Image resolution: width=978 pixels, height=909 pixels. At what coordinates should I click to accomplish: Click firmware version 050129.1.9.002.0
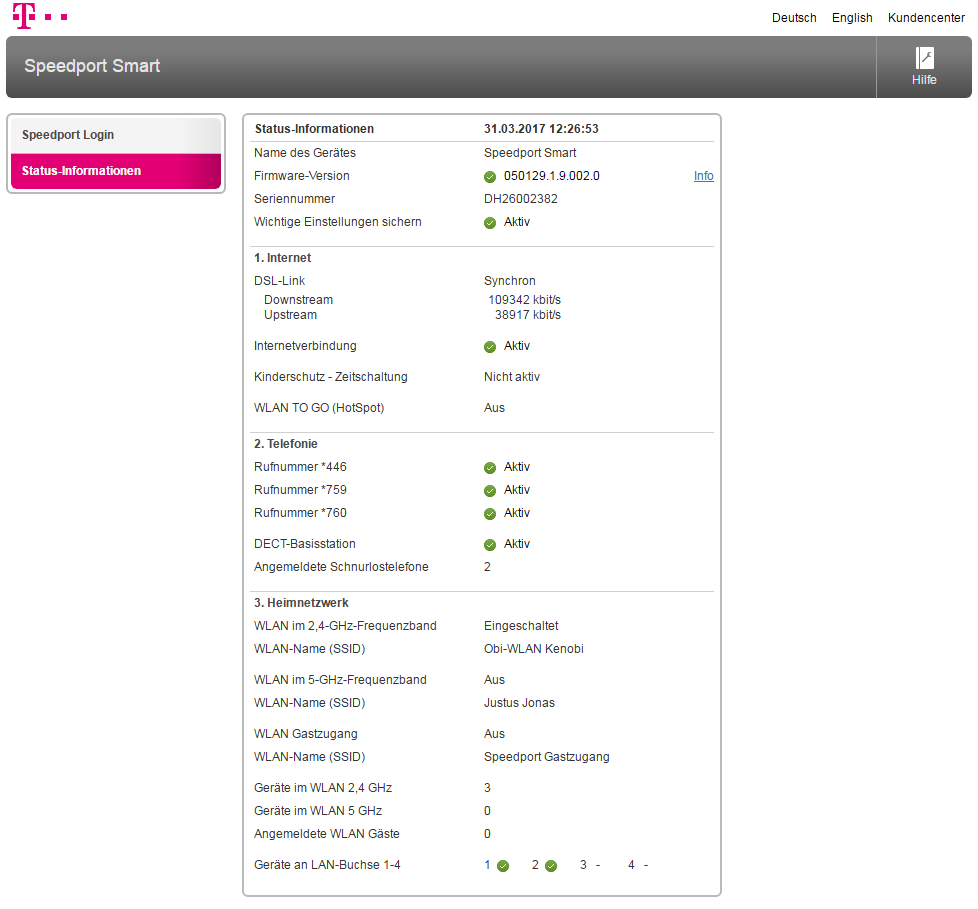[551, 176]
